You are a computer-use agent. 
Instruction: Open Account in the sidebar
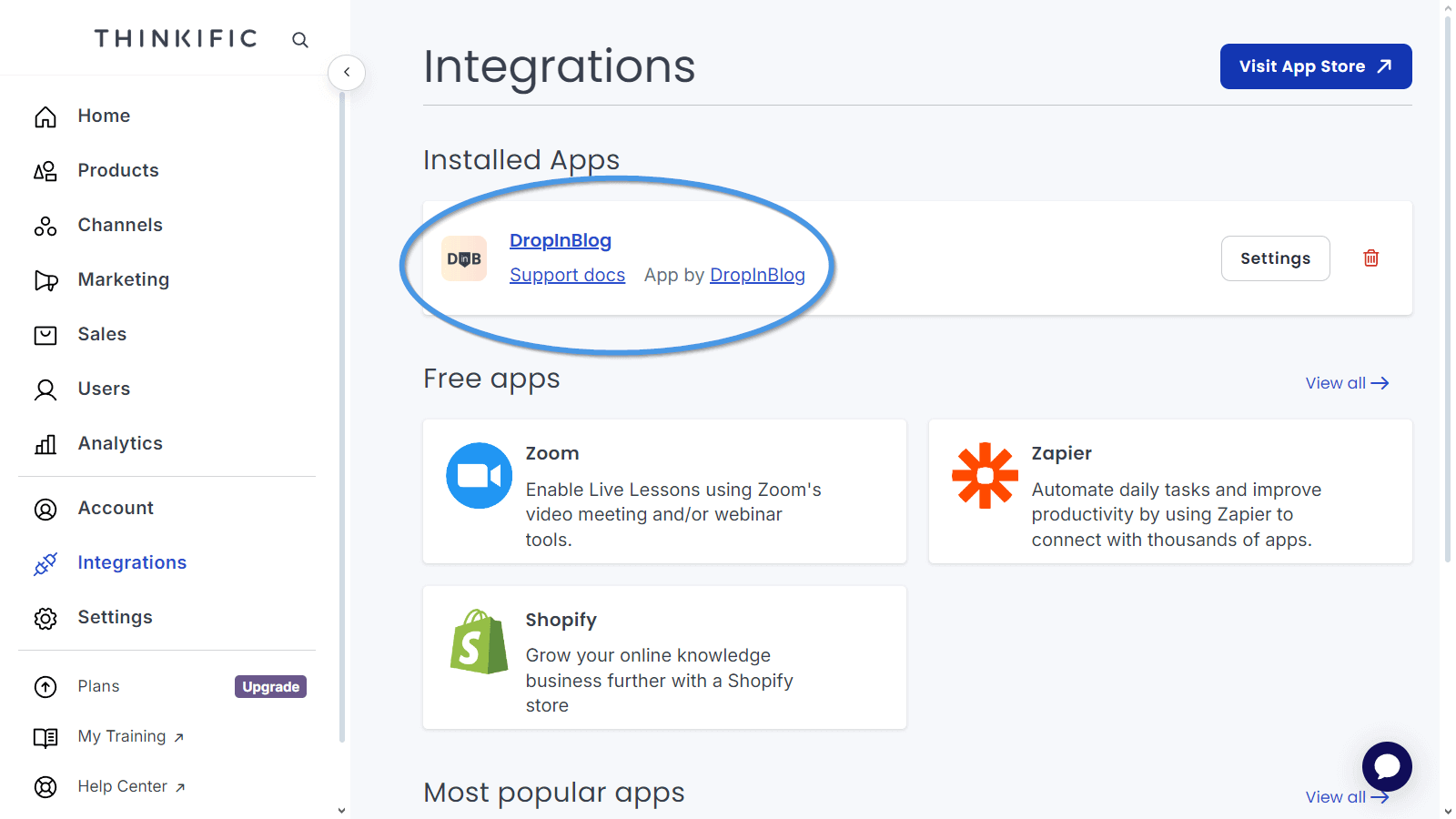coord(116,508)
